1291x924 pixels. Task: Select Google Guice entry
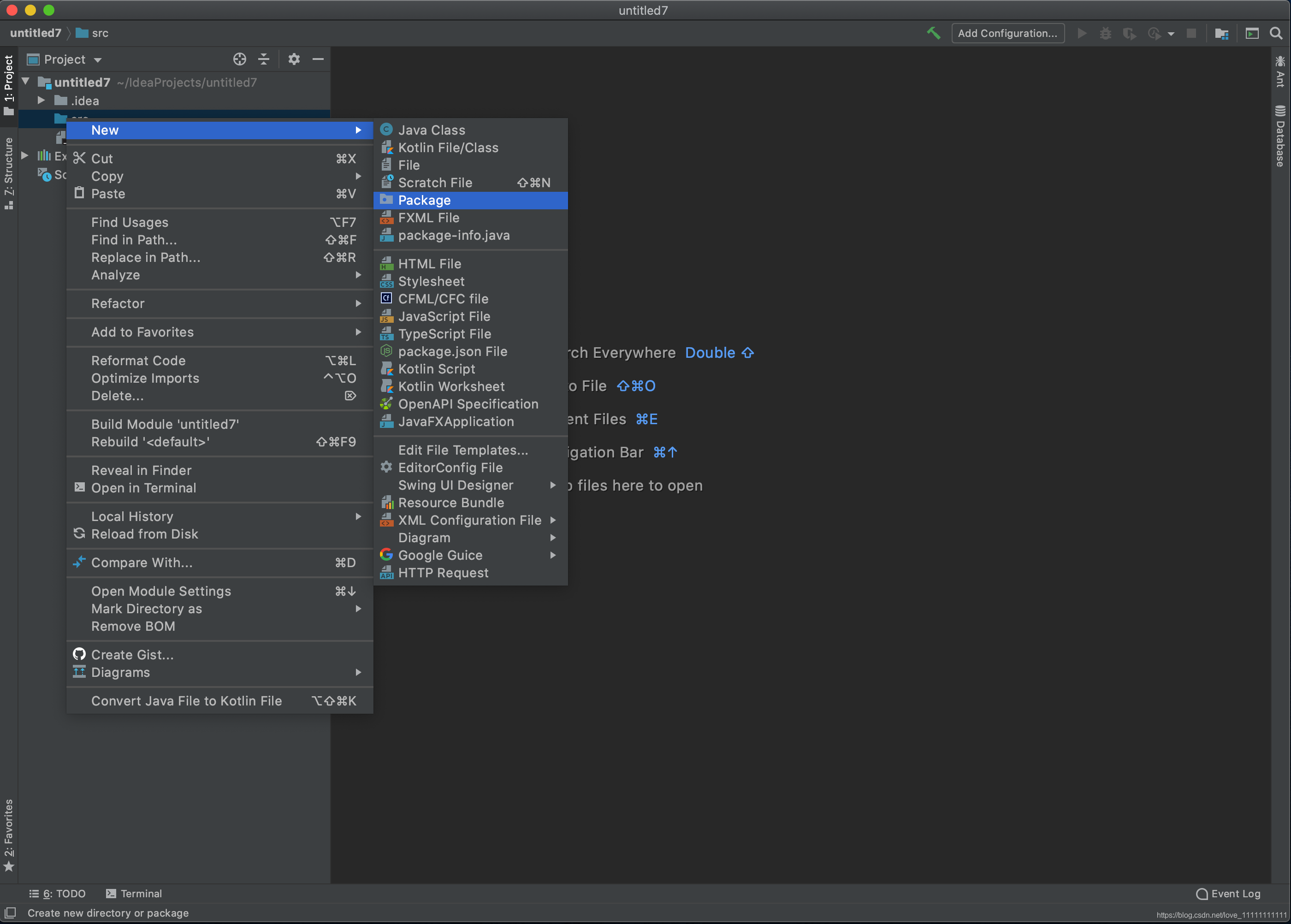click(x=470, y=555)
